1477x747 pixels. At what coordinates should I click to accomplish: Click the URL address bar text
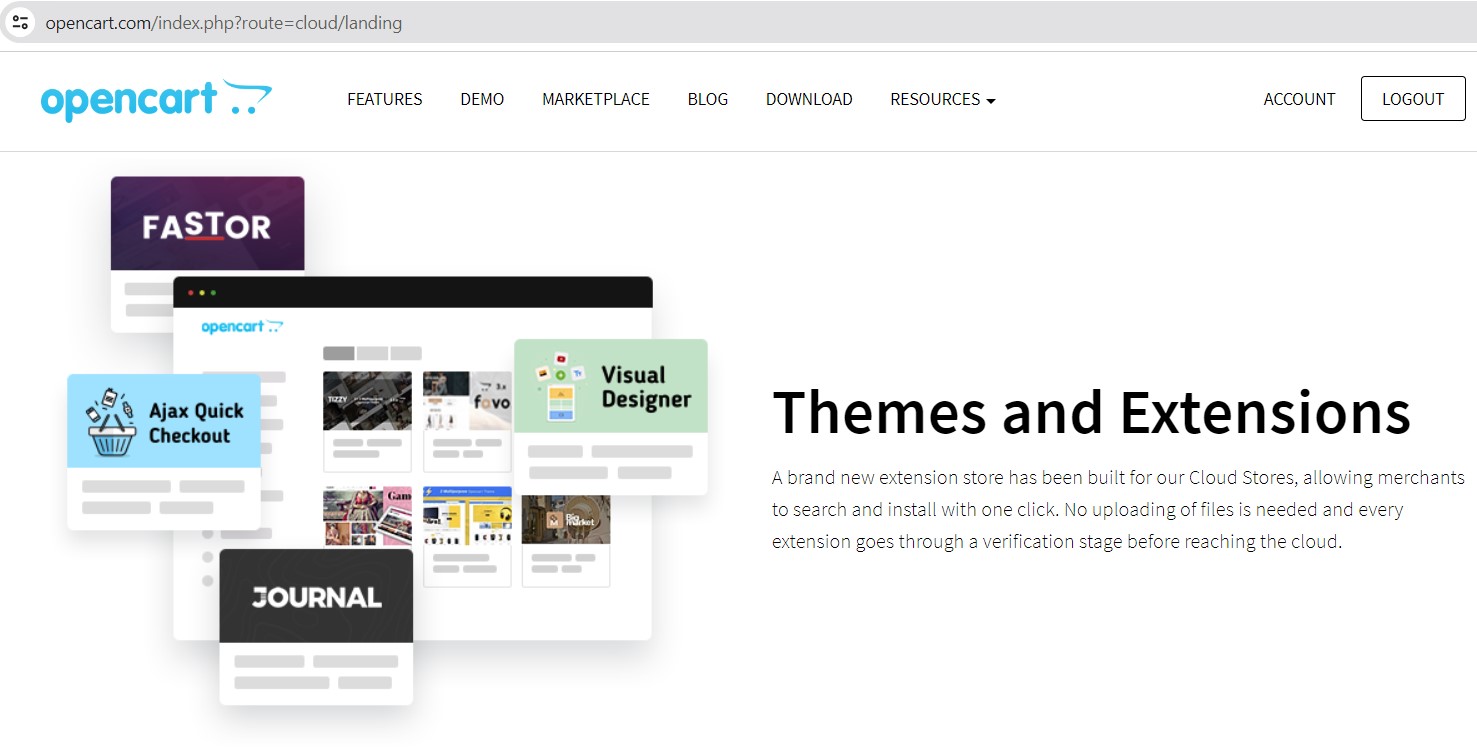223,22
